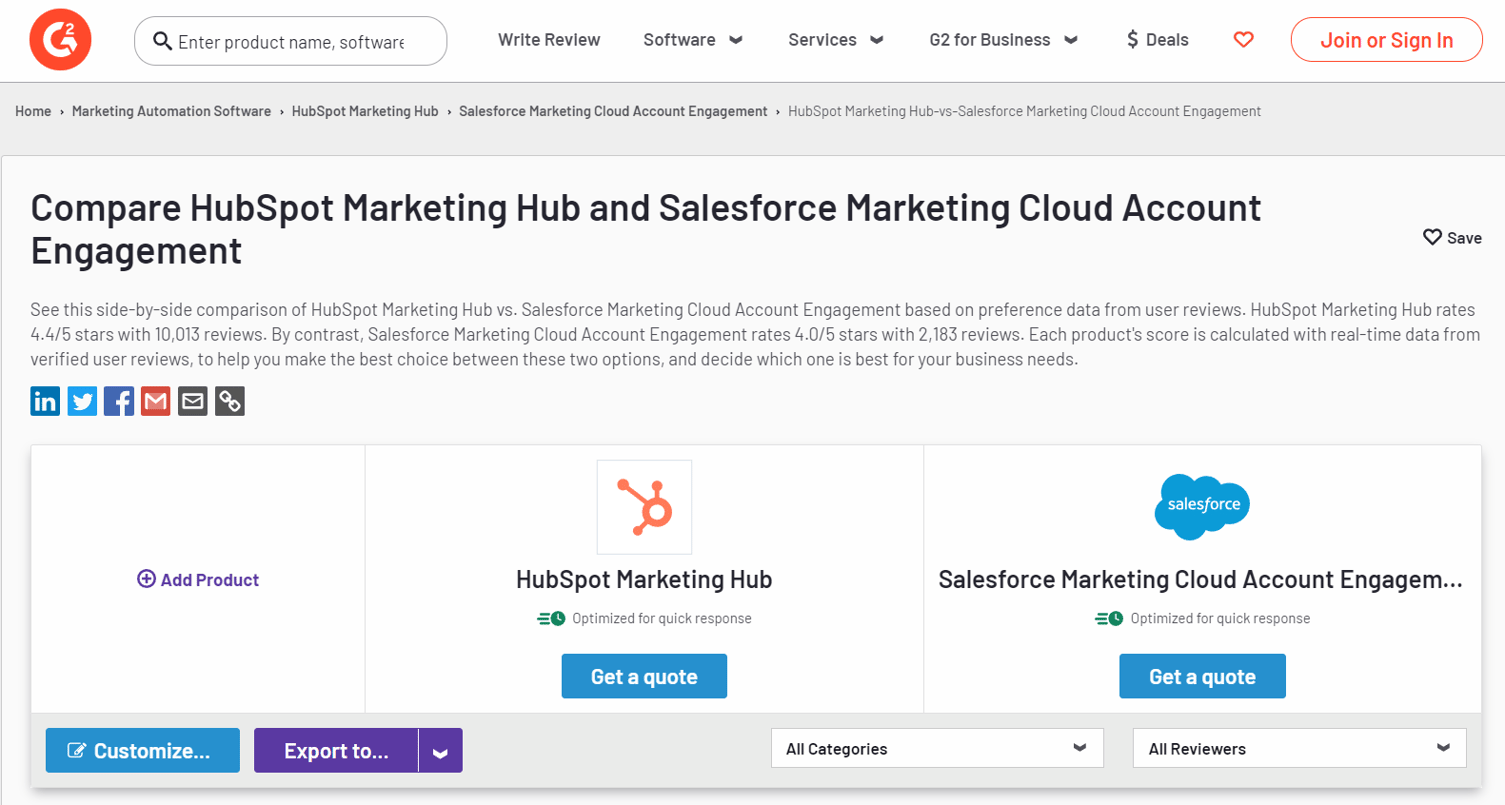Click Join or Sign In
Image resolution: width=1505 pixels, height=805 pixels.
click(1386, 39)
